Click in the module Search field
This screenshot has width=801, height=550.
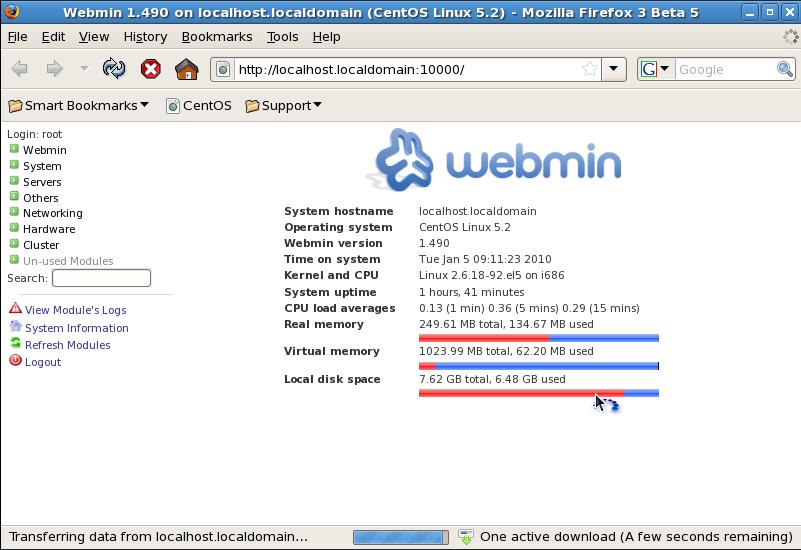[101, 278]
